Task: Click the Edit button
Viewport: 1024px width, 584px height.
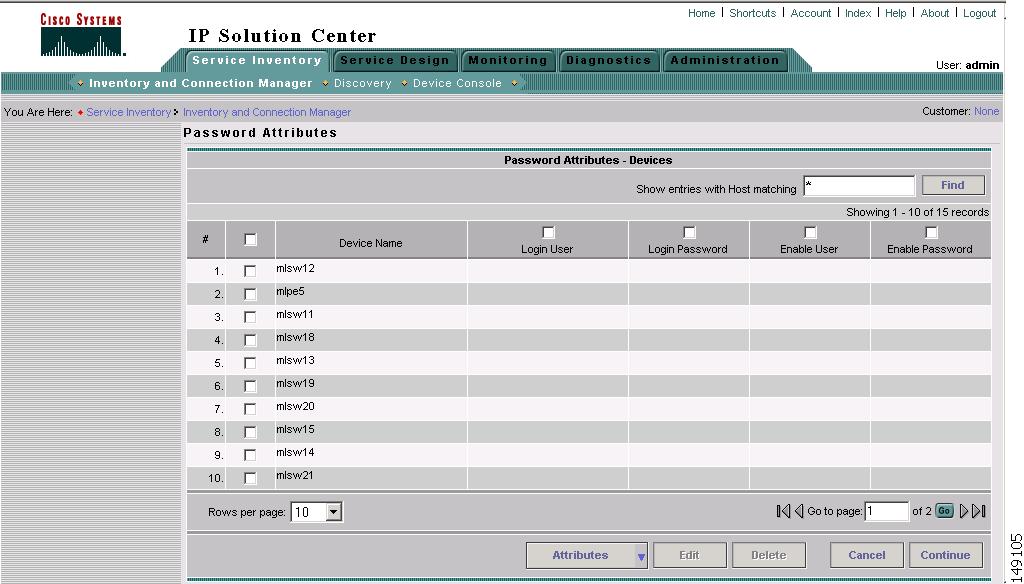Action: click(690, 555)
